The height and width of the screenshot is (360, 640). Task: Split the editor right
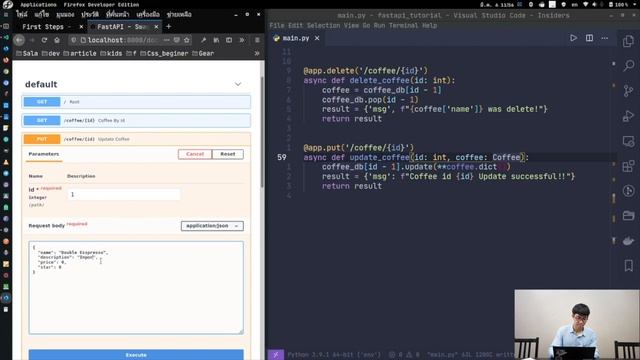click(589, 38)
